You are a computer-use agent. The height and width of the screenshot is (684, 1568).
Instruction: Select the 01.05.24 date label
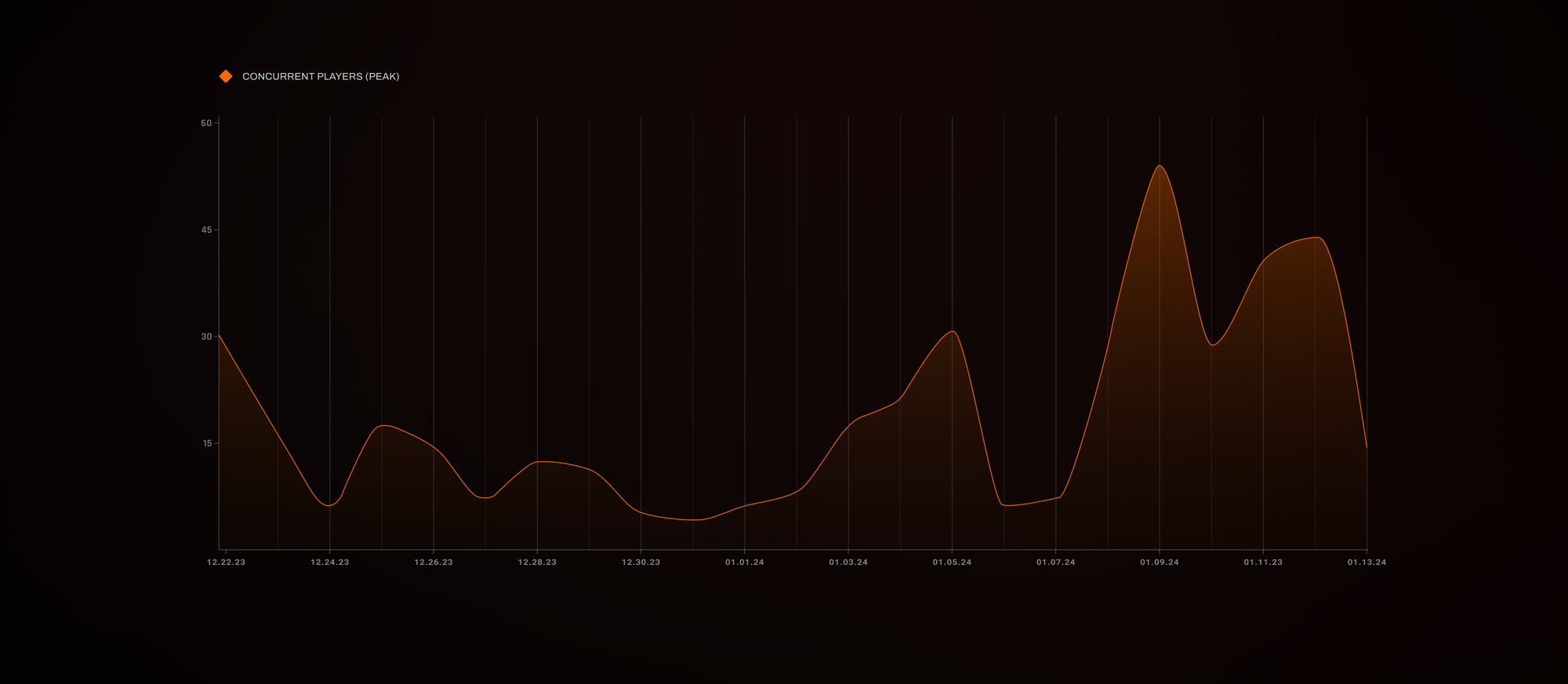click(952, 562)
